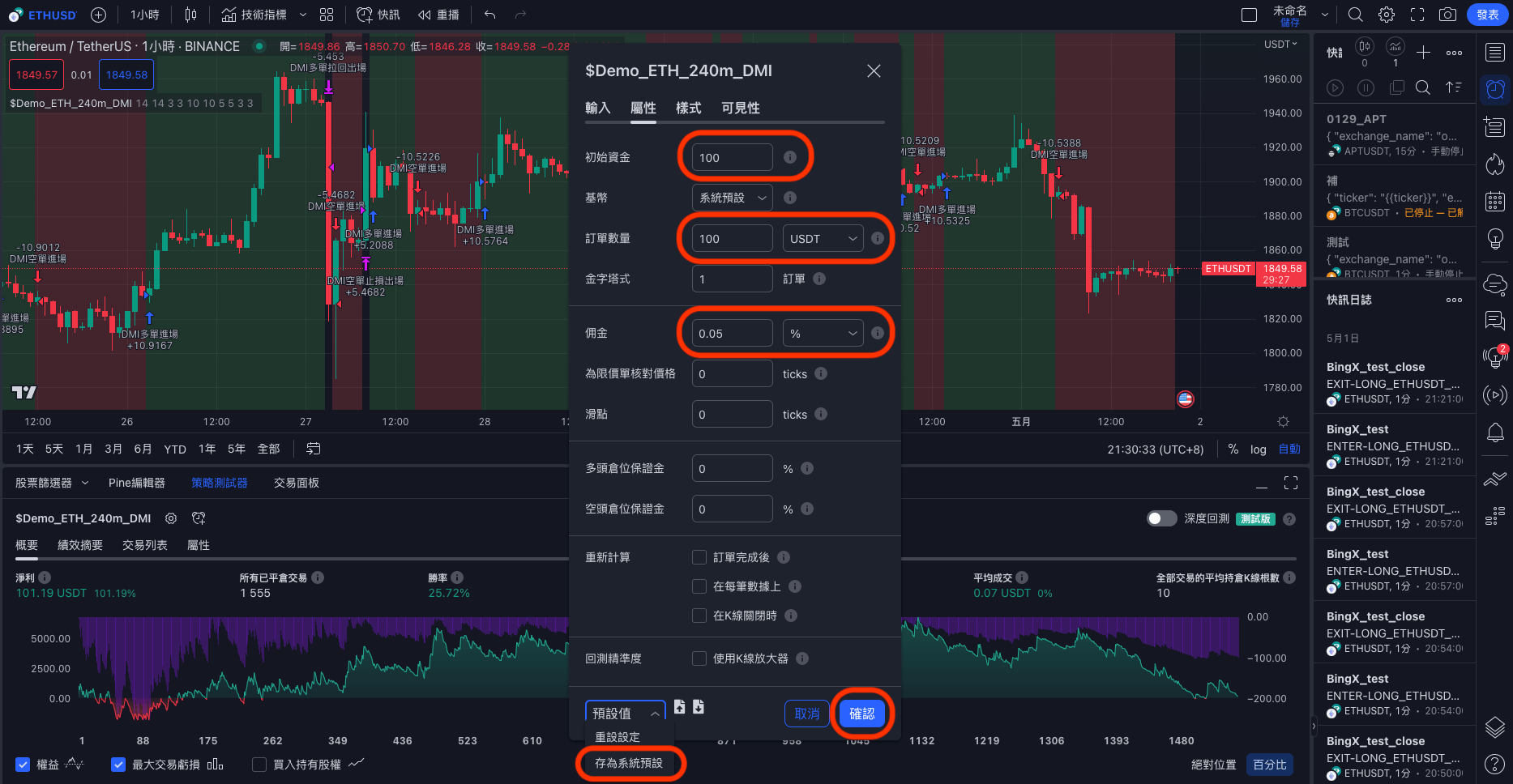The width and height of the screenshot is (1513, 784).
Task: Open the calendar icon in right sidebar
Action: (1495, 202)
